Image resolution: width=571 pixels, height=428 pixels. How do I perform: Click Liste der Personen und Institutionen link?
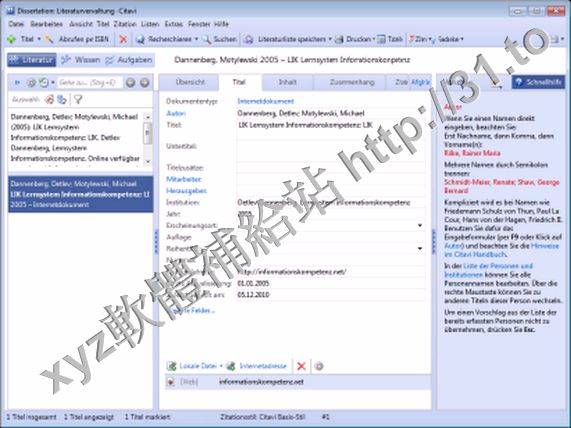click(489, 270)
